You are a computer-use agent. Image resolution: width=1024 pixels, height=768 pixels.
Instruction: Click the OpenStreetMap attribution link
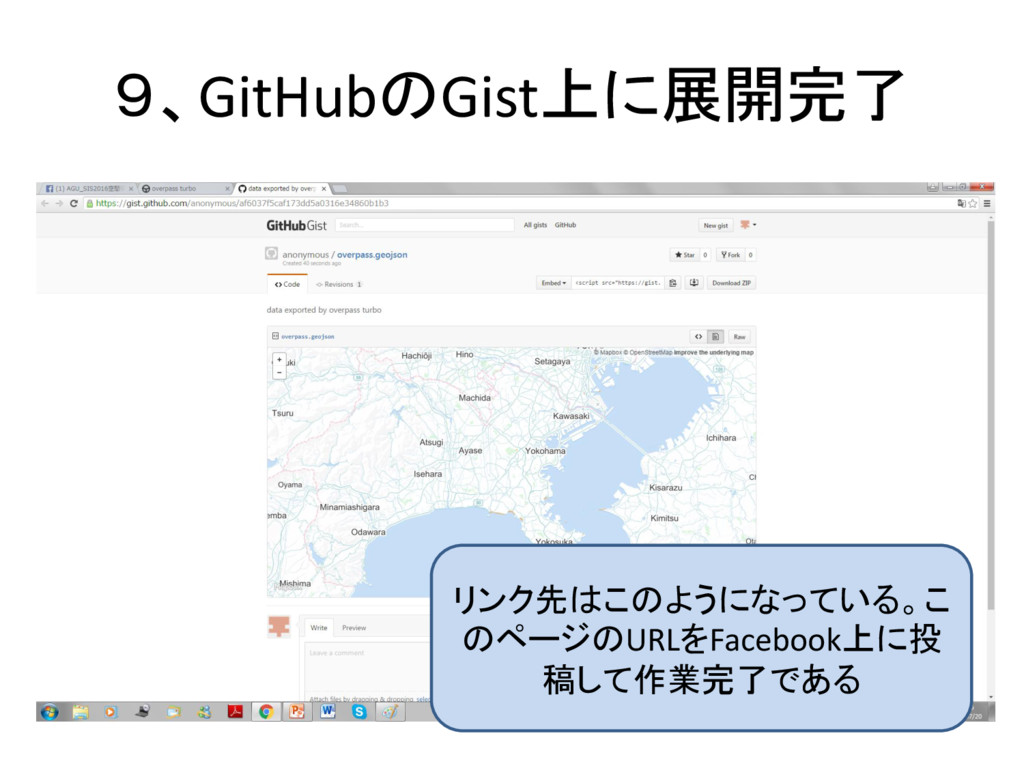point(648,353)
